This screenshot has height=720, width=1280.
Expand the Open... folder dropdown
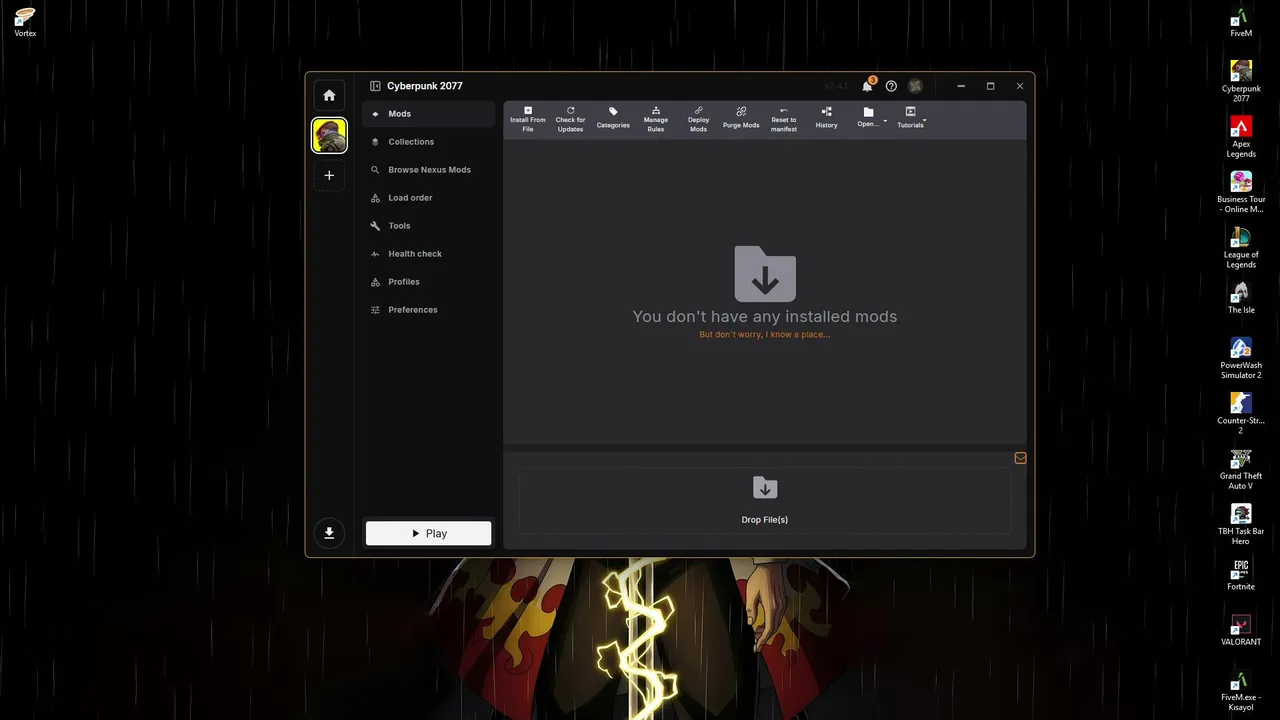(x=871, y=119)
